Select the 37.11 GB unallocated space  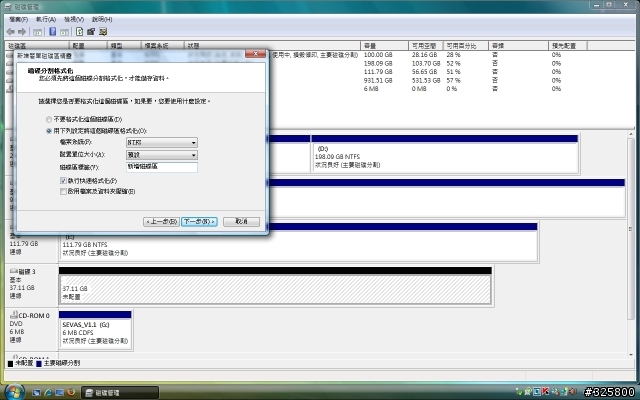[276, 286]
